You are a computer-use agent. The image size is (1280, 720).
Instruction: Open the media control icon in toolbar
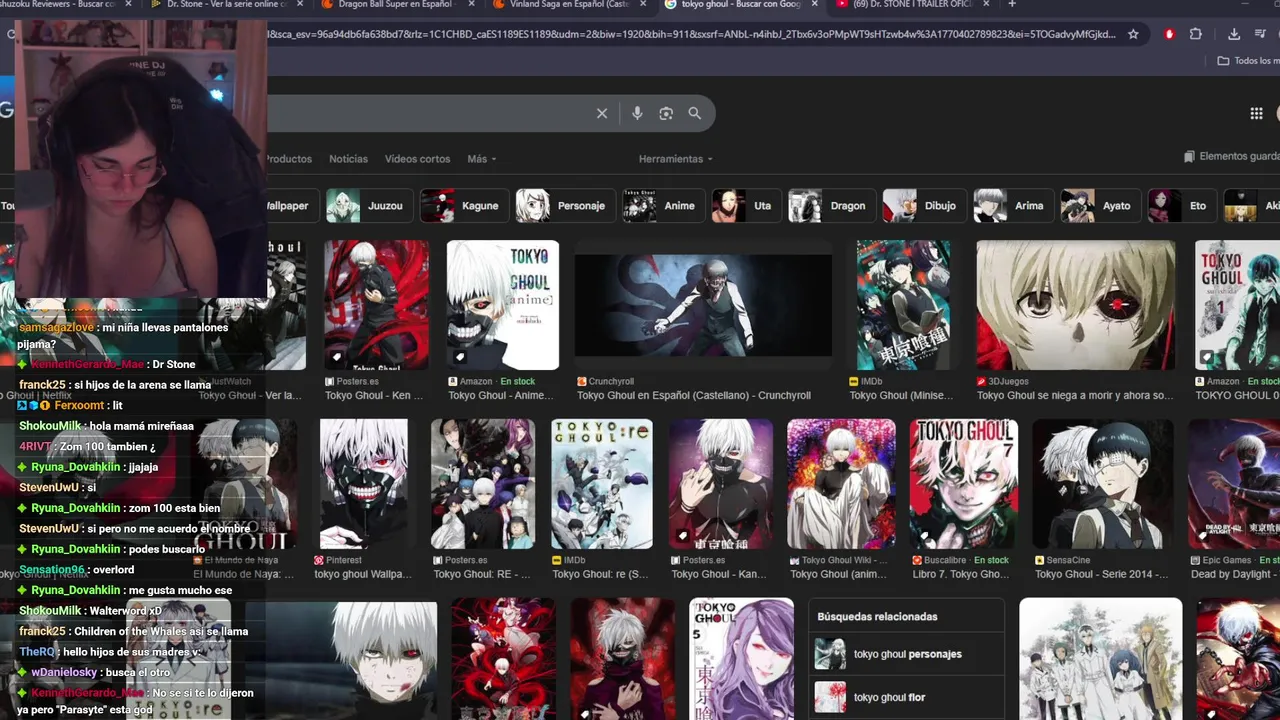click(x=1259, y=34)
